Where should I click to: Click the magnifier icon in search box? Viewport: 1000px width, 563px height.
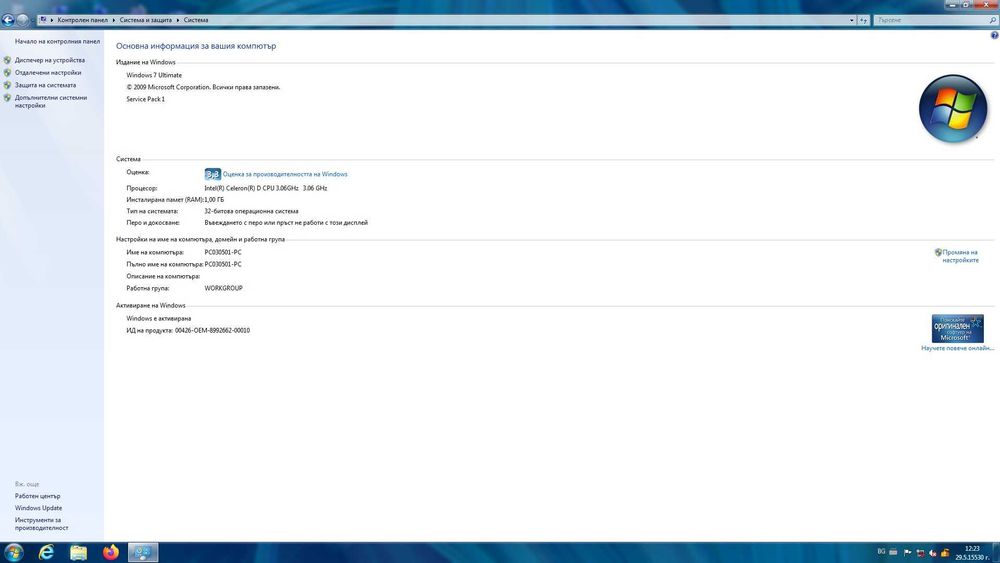click(992, 20)
